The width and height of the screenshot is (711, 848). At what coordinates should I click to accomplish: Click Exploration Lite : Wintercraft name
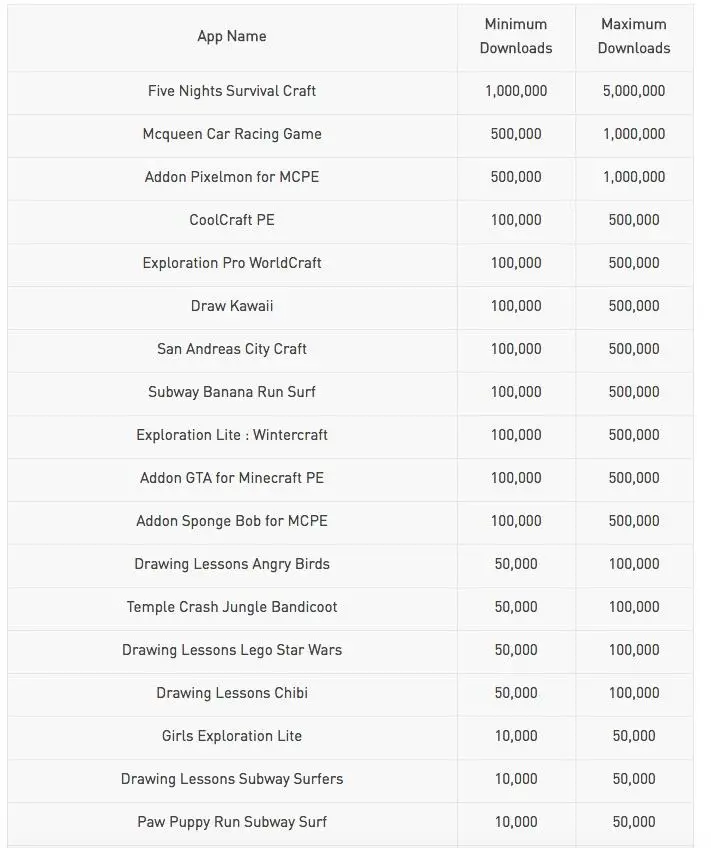point(232,435)
